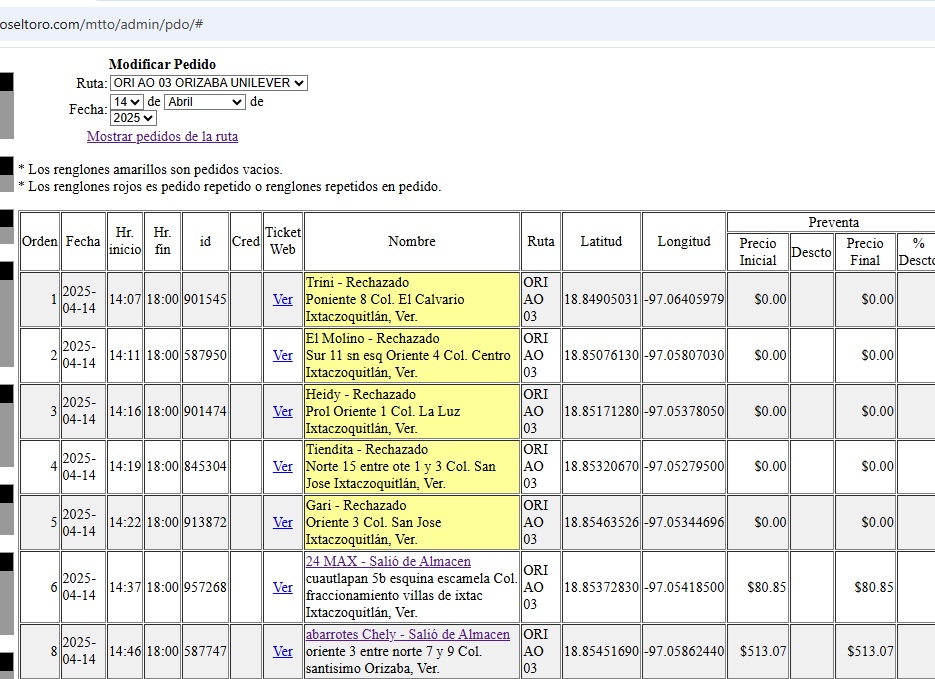Image resolution: width=935 pixels, height=679 pixels.
Task: Click Ver link for Tiendita order
Action: (x=283, y=466)
